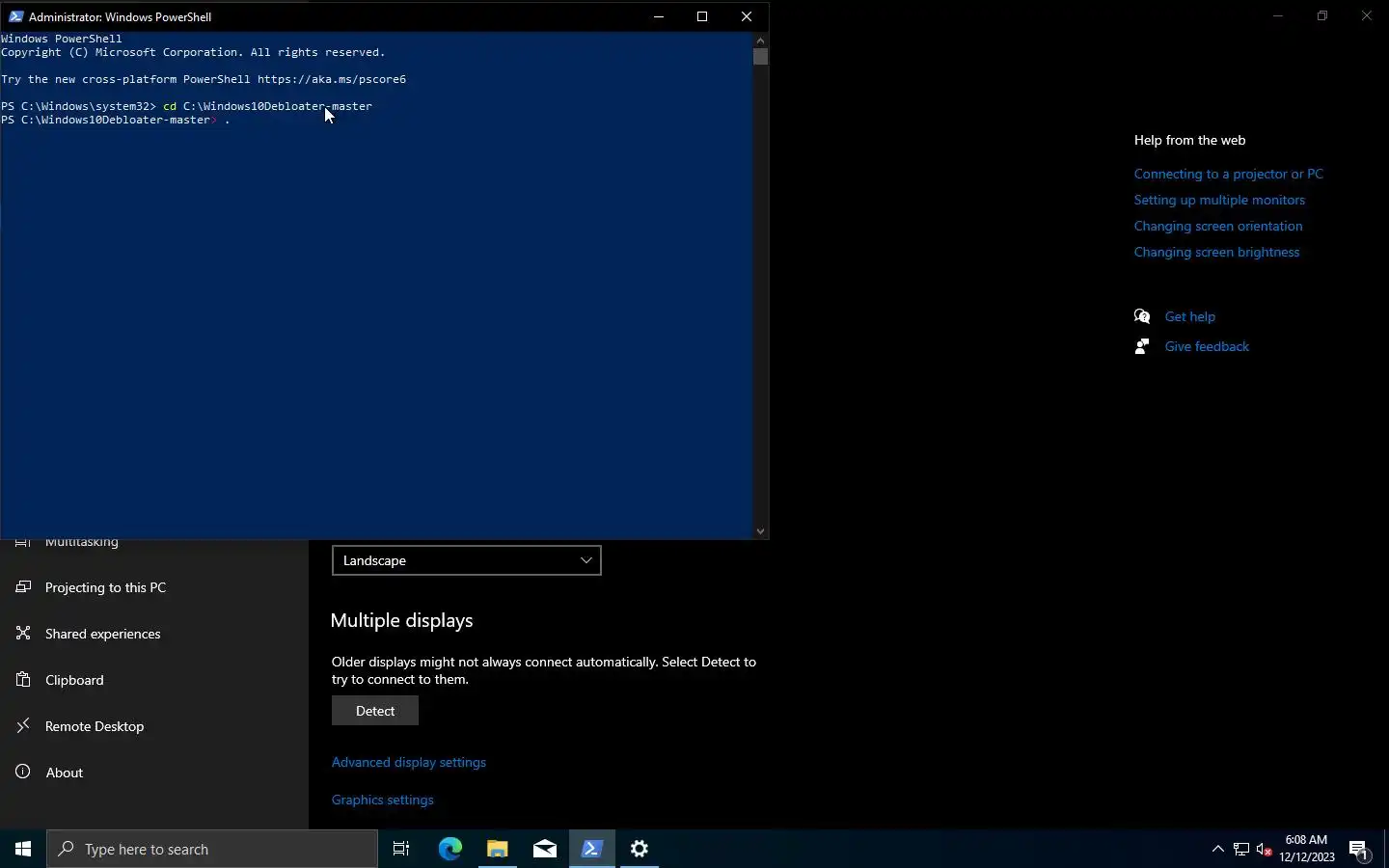Open 'Changing screen orientation' help link
Screen dimensions: 1389x868
[x=1218, y=226]
